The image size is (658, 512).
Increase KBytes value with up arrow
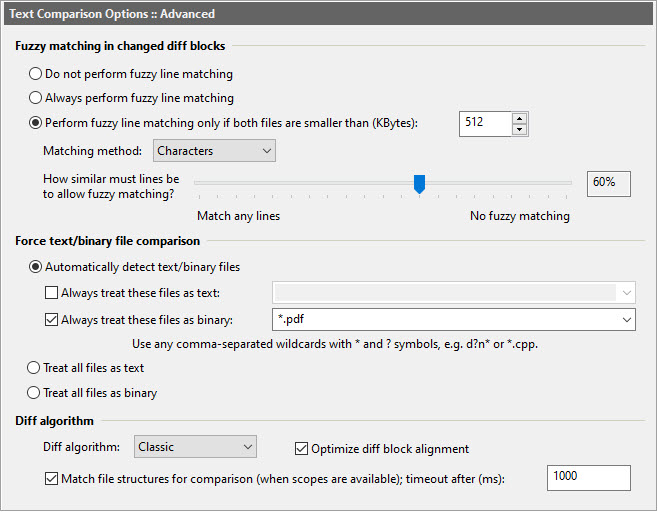point(520,118)
